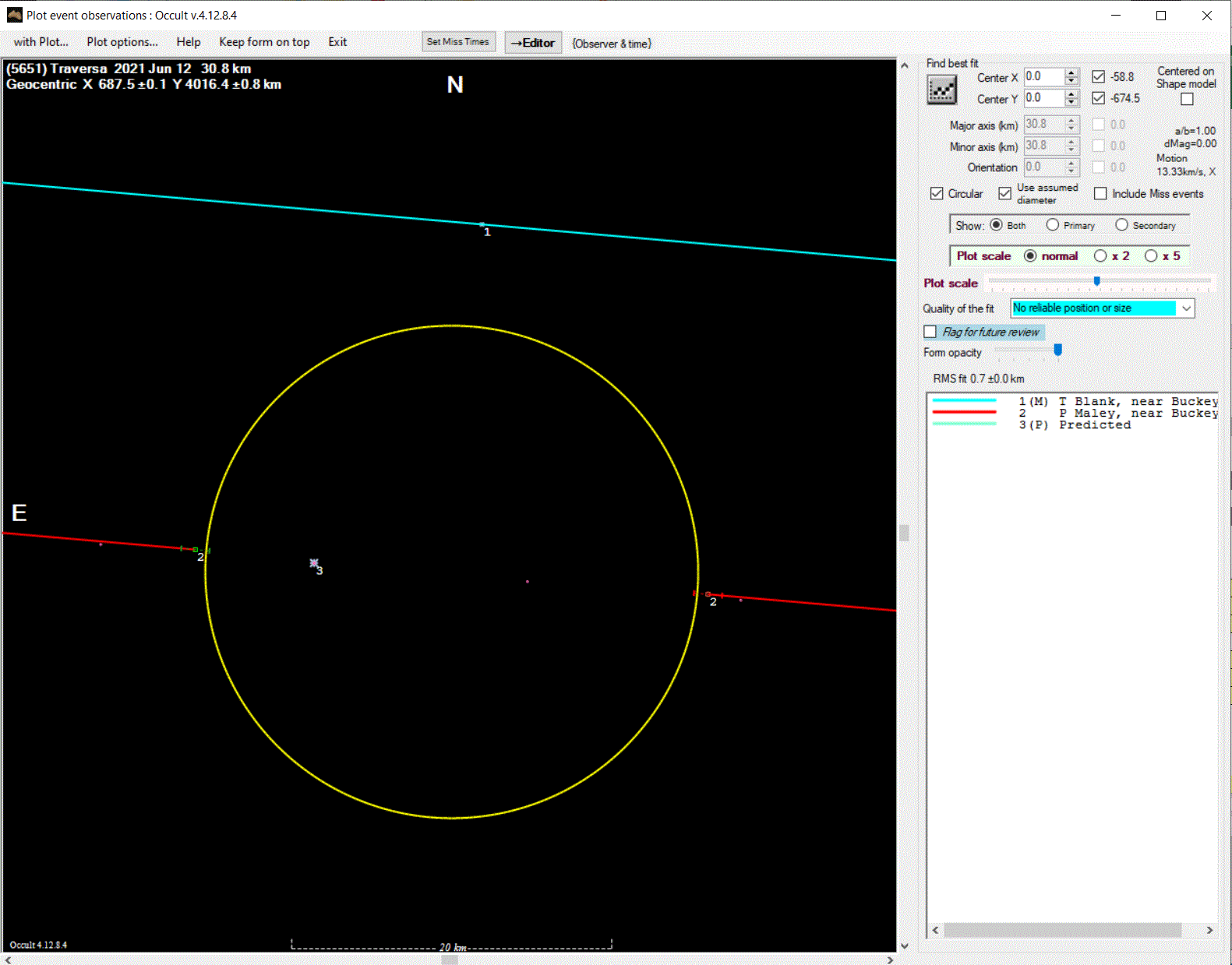Uncheck the Center Y fit checkbox (-674.5)

[1098, 98]
